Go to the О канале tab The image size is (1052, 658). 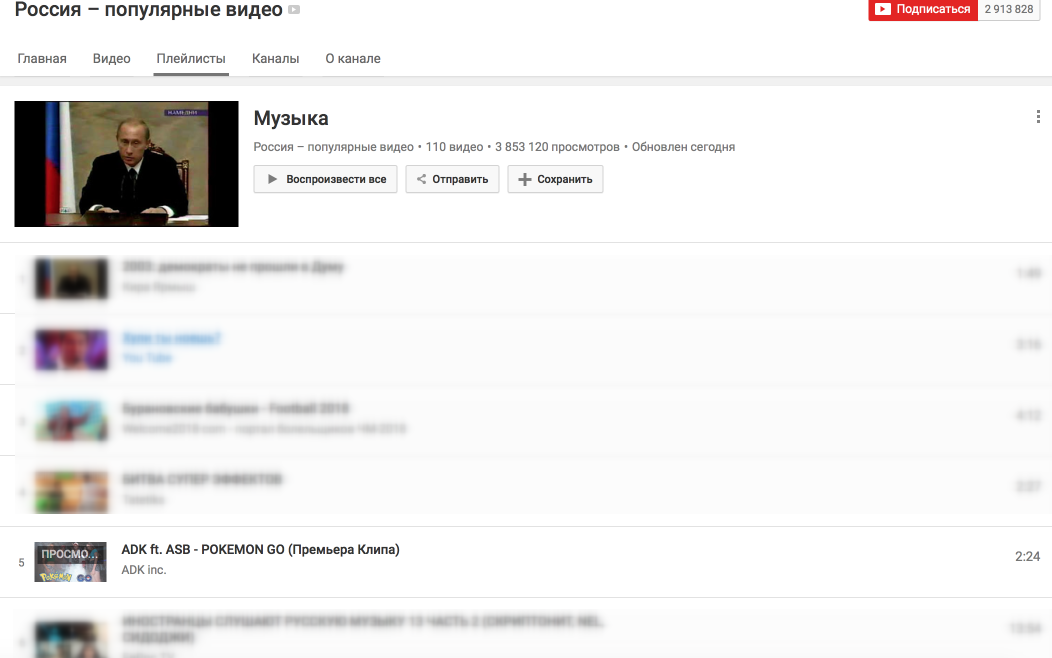click(353, 58)
